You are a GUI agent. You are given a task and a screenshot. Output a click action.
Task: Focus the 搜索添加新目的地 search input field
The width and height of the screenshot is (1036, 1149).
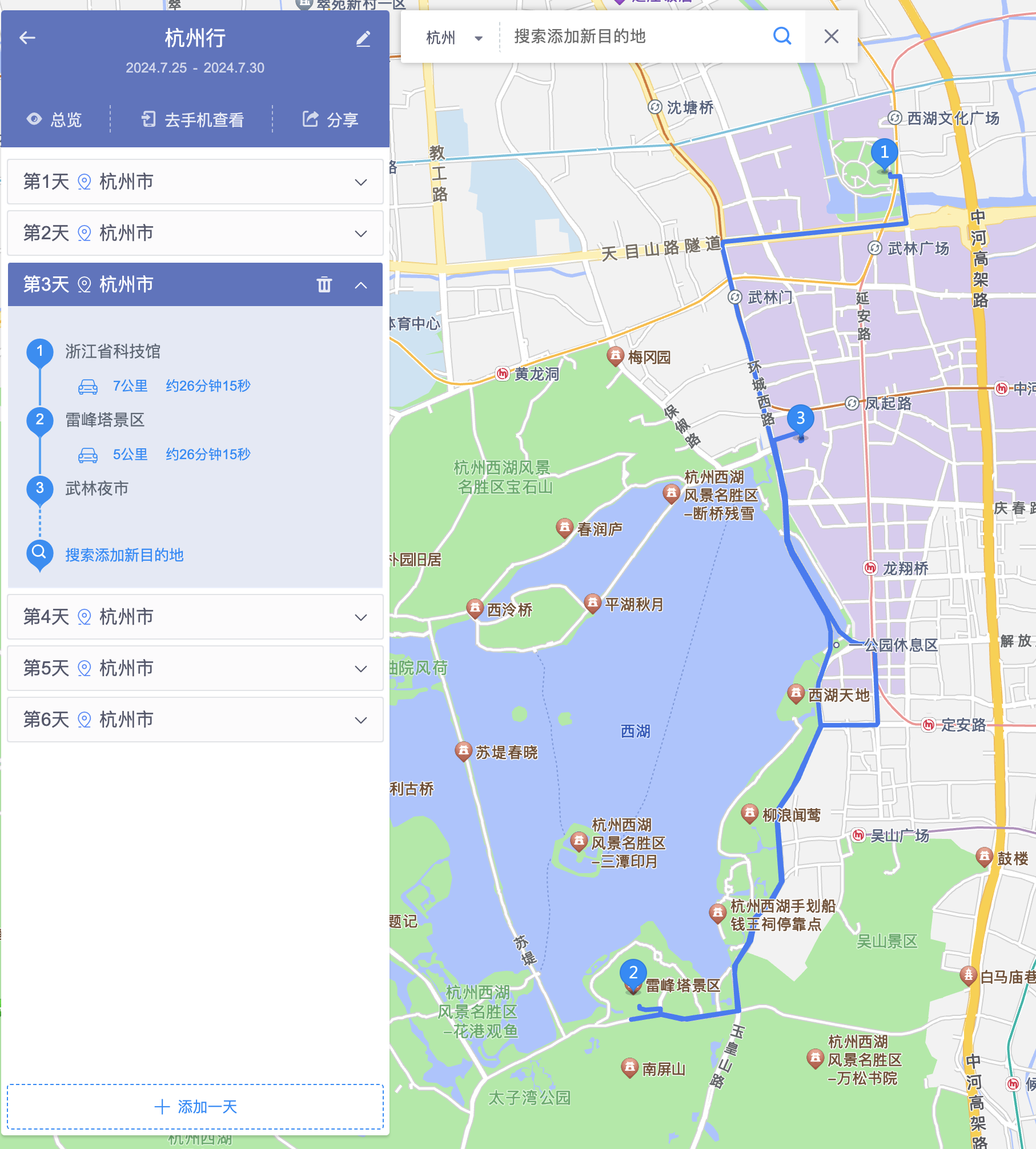coord(634,37)
